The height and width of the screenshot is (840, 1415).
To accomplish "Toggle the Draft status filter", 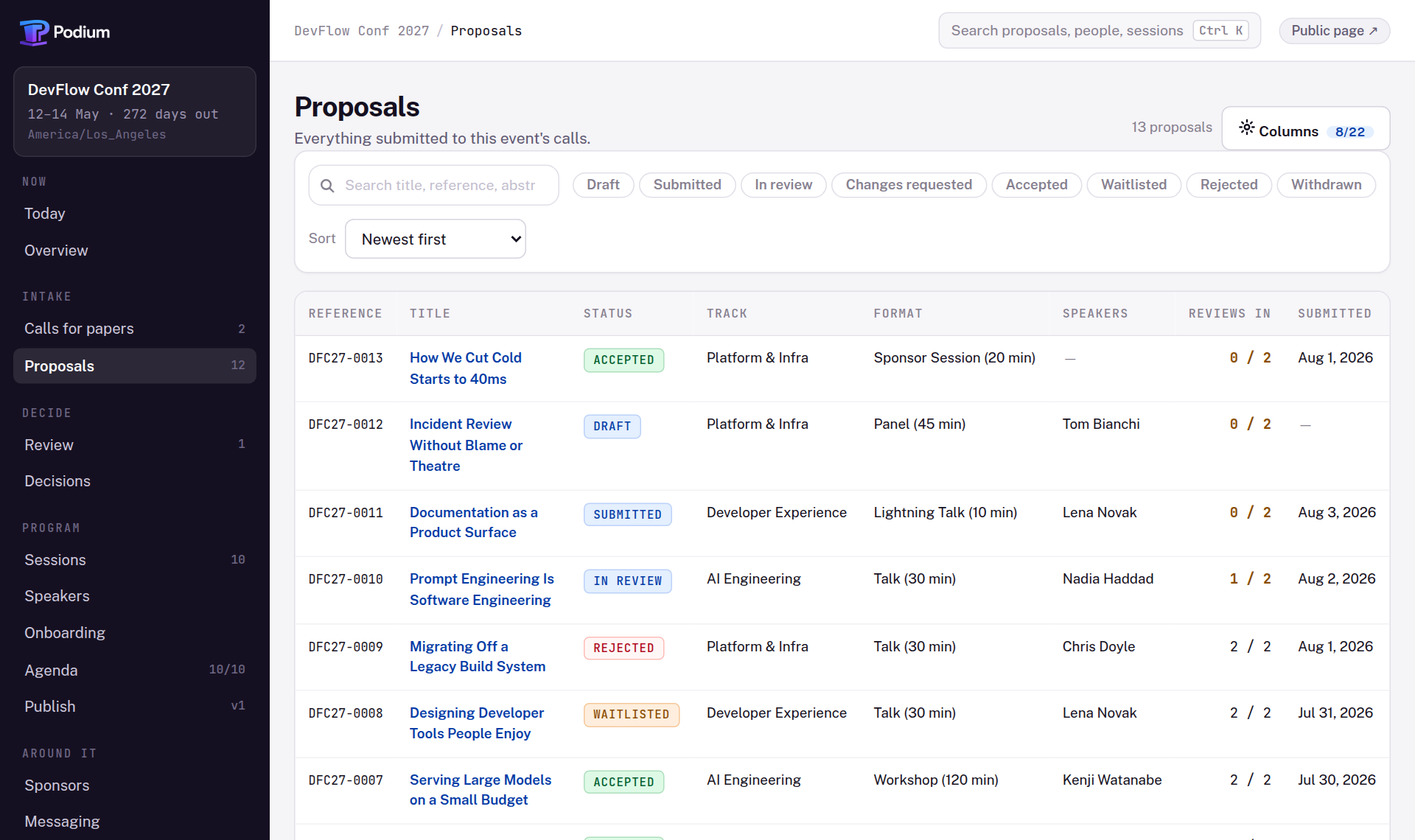I will click(603, 185).
